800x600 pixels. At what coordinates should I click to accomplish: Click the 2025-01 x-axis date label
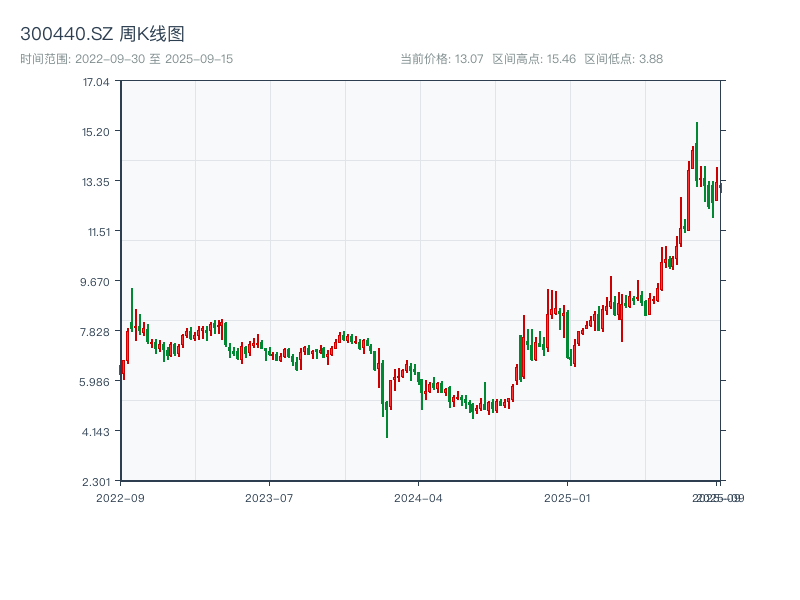(569, 497)
